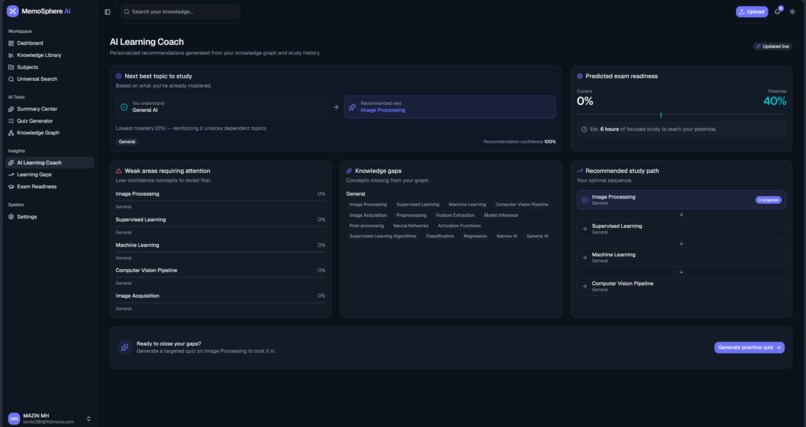
Task: Open Quiz Generator tool
Action: (50, 121)
